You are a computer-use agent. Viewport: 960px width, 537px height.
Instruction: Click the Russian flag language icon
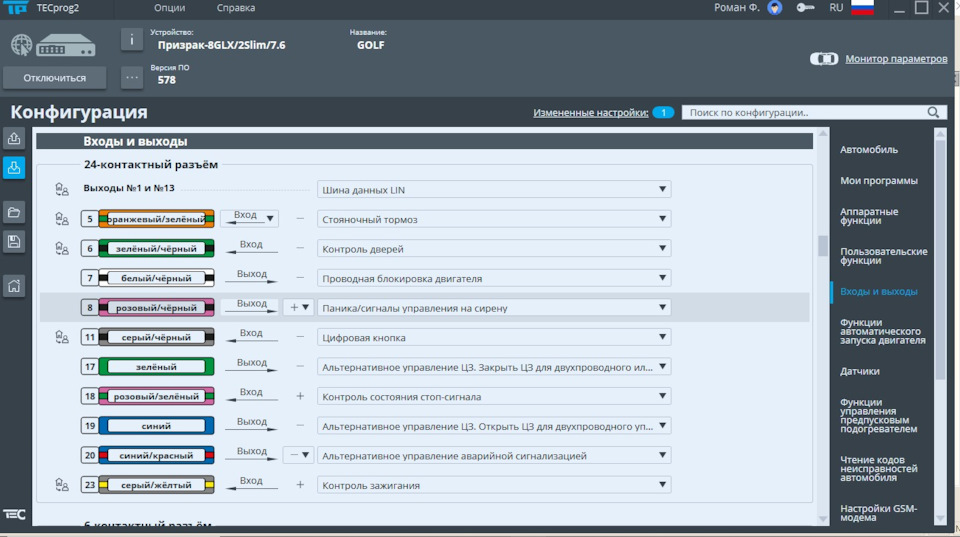tap(862, 8)
